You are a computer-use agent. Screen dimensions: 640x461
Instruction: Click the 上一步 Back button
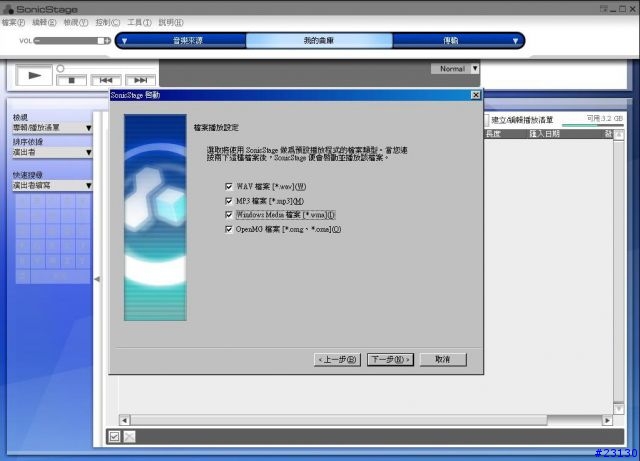(x=337, y=360)
